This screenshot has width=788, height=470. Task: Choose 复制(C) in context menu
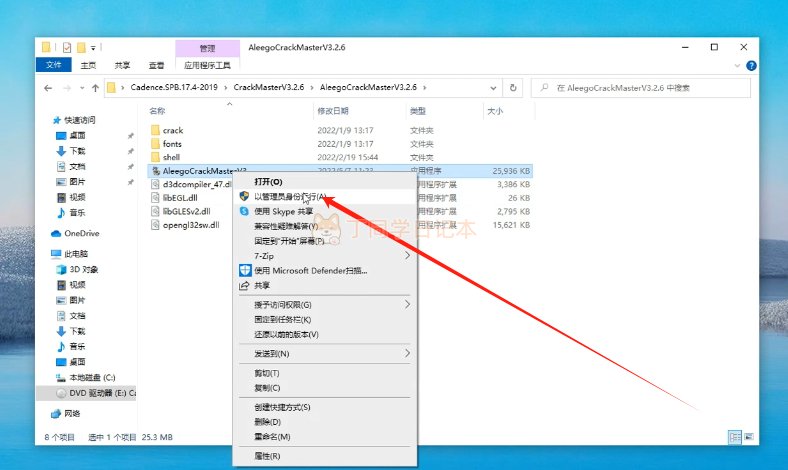point(325,388)
